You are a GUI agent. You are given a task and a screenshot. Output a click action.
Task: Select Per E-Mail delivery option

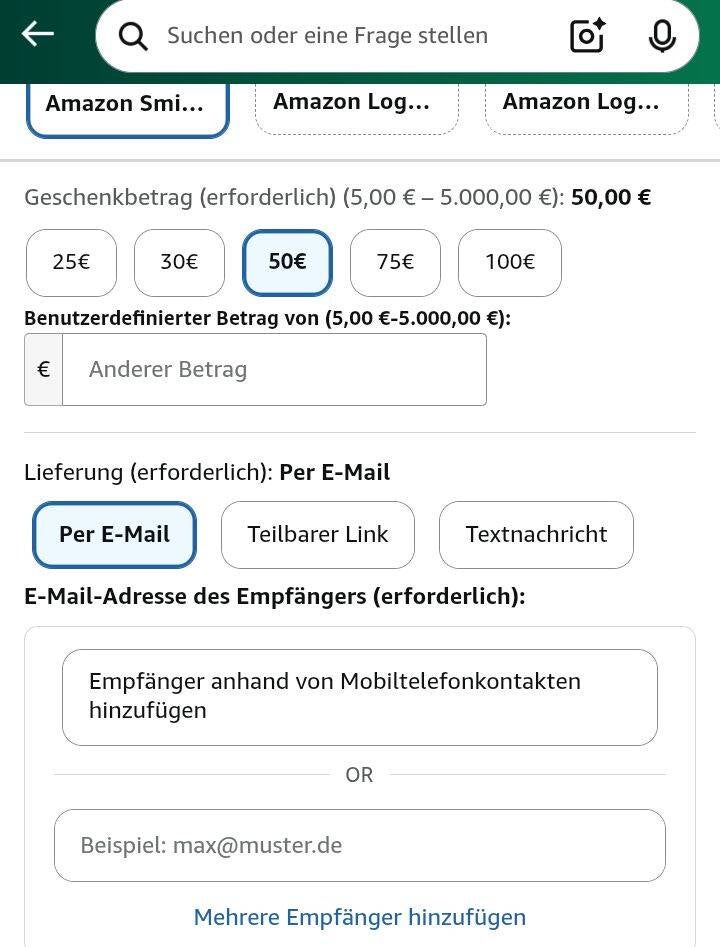coord(114,534)
